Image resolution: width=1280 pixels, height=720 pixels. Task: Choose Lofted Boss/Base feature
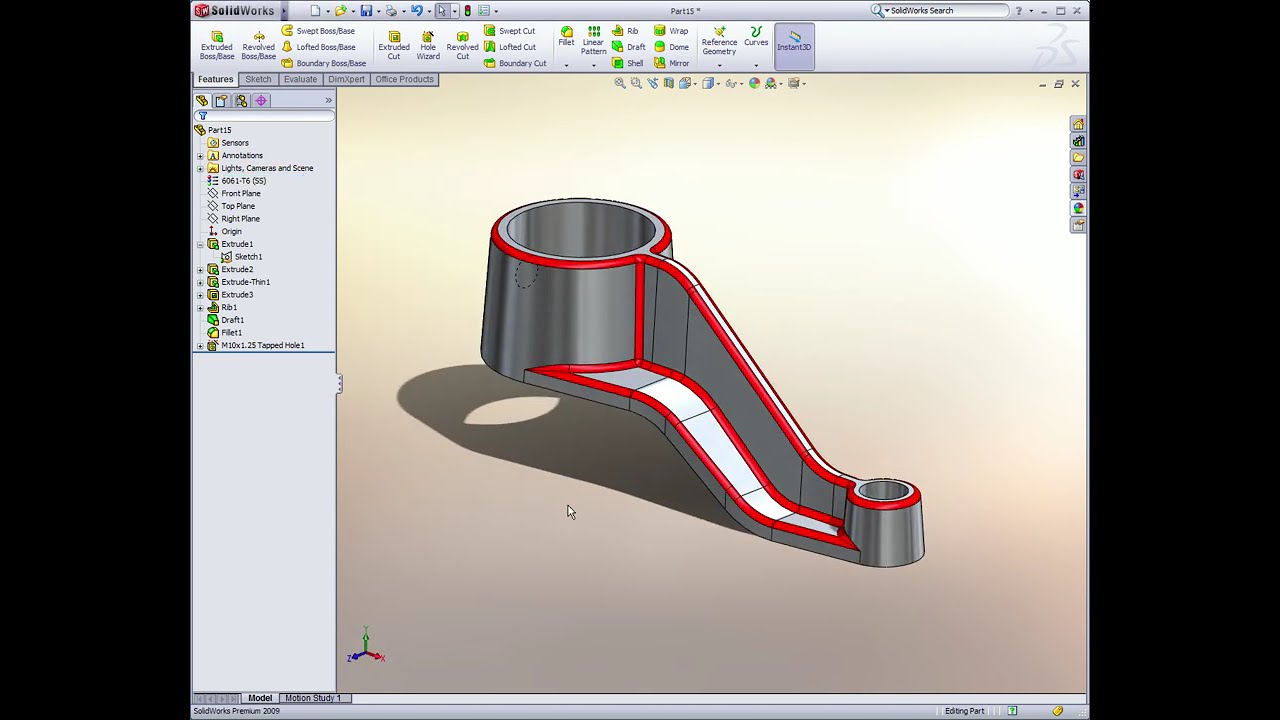tap(318, 47)
